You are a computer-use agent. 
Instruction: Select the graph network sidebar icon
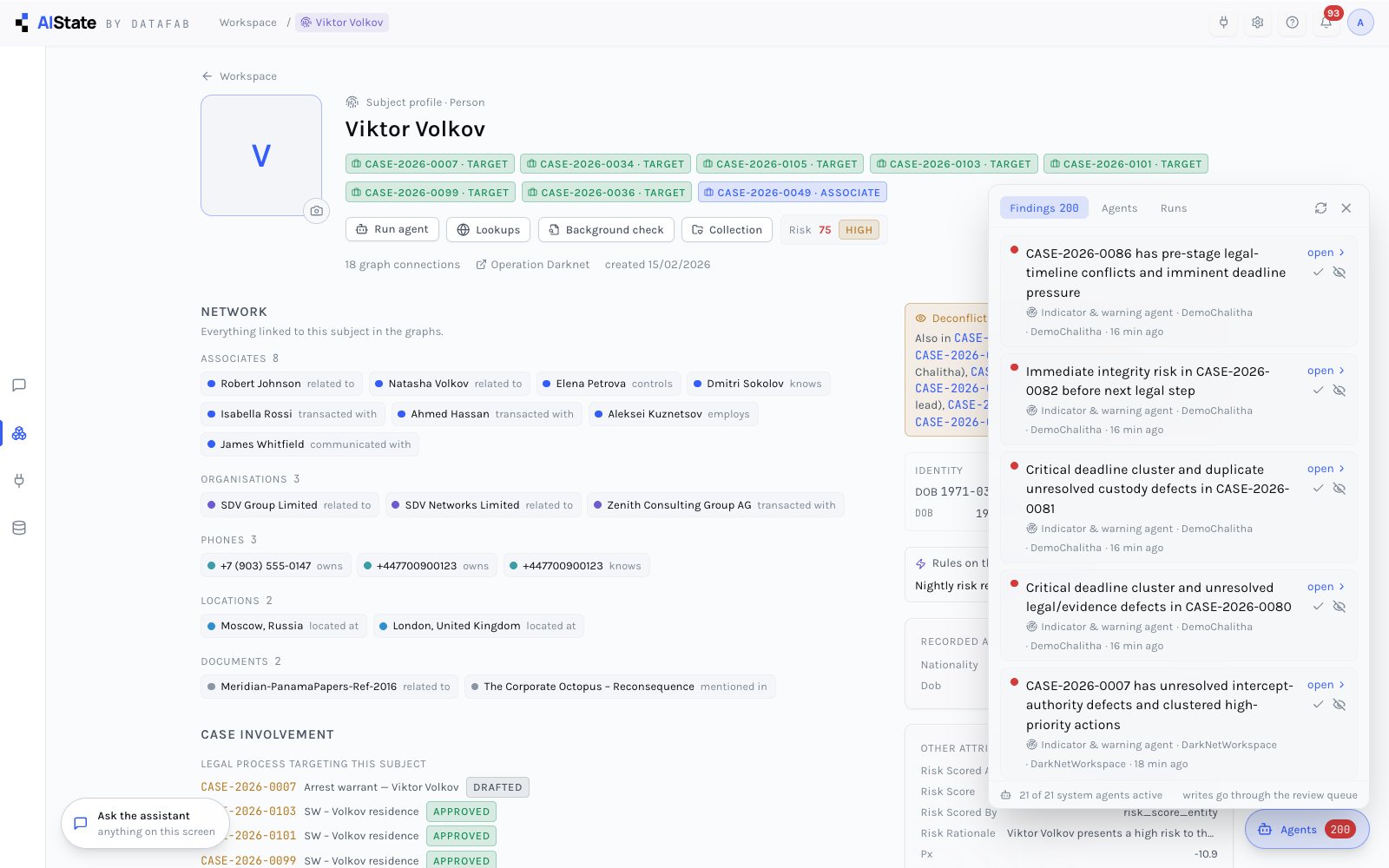[19, 432]
